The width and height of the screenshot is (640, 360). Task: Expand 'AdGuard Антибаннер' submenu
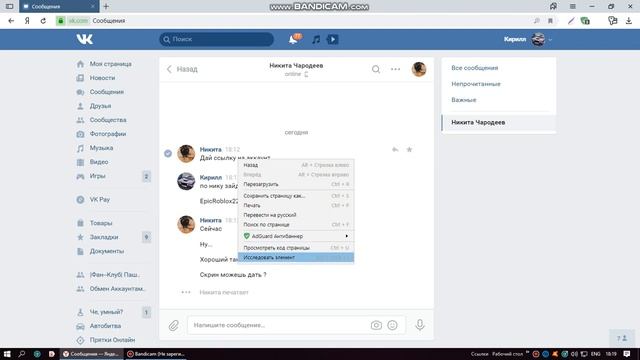pos(296,236)
